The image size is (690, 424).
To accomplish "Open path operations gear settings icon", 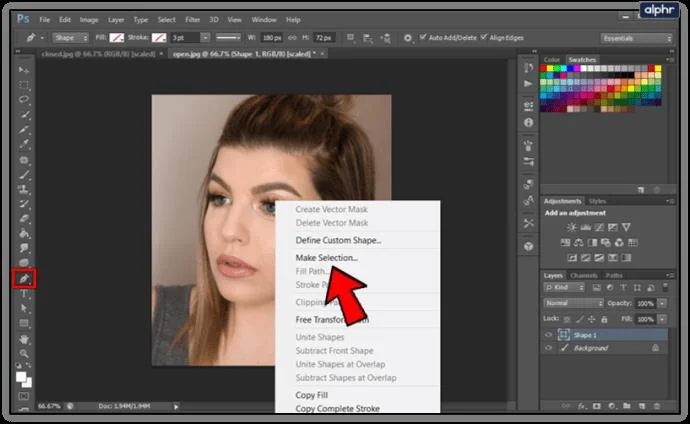I will pyautogui.click(x=408, y=38).
